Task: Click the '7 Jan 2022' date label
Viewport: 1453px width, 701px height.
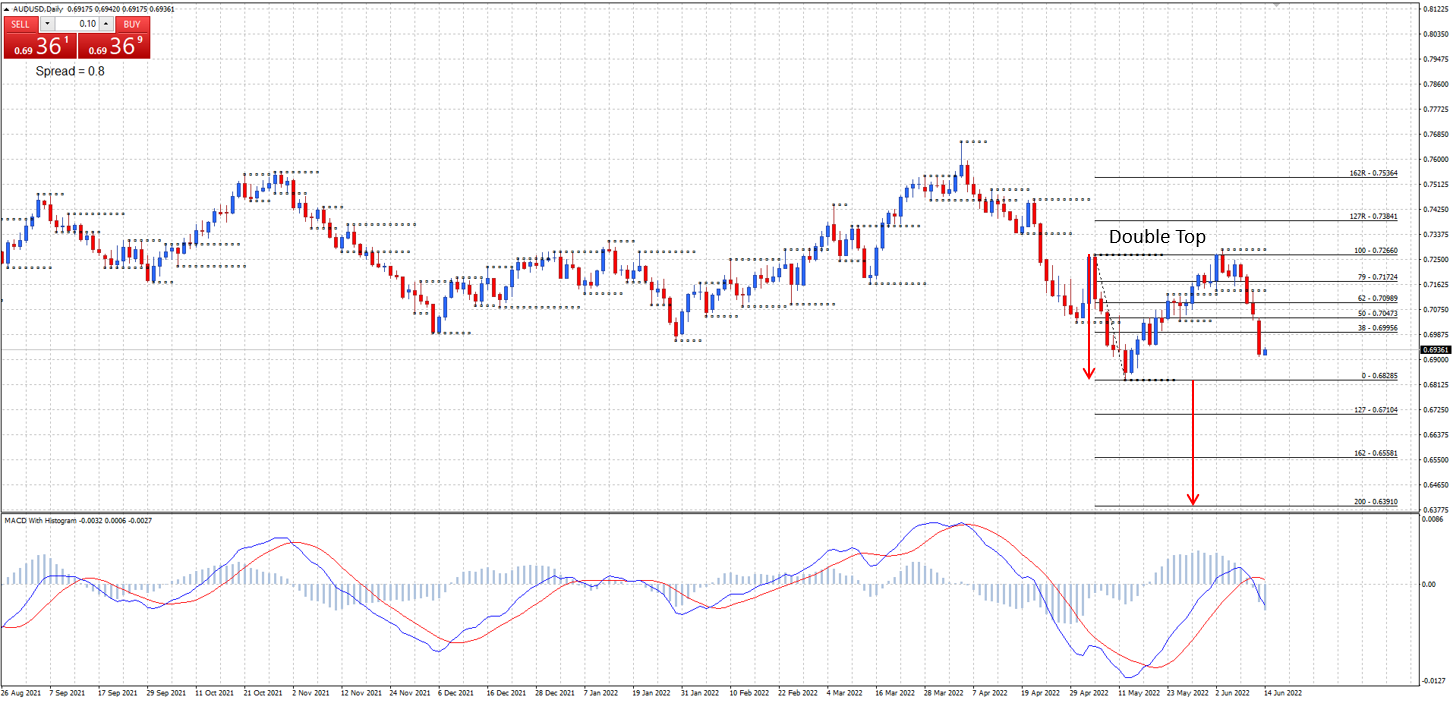Action: pyautogui.click(x=602, y=692)
